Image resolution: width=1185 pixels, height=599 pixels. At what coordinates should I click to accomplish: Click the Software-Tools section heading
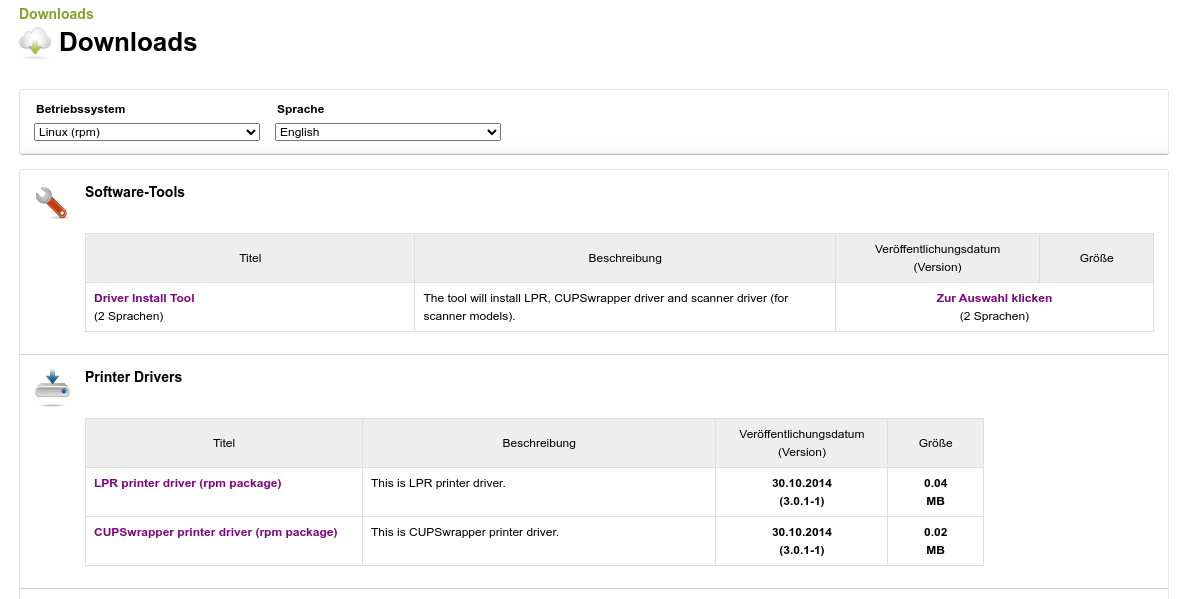[135, 192]
